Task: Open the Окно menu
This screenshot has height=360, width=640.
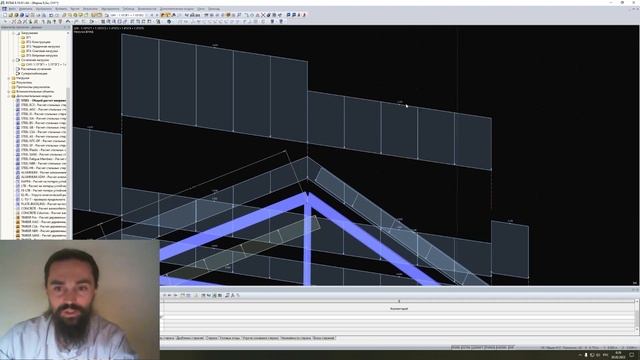Action: coord(201,9)
